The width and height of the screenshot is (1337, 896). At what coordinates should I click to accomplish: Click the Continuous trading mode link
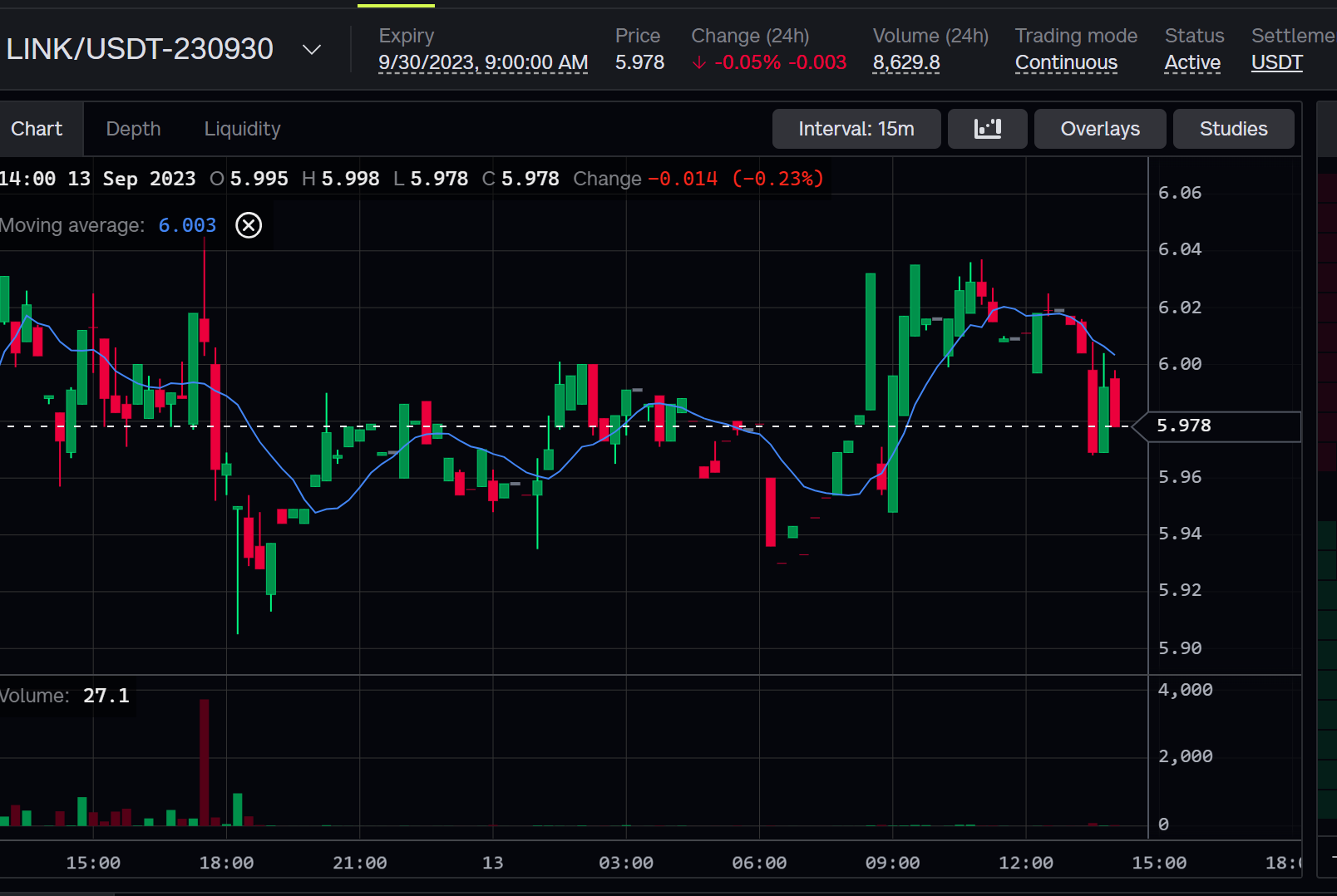point(1066,62)
